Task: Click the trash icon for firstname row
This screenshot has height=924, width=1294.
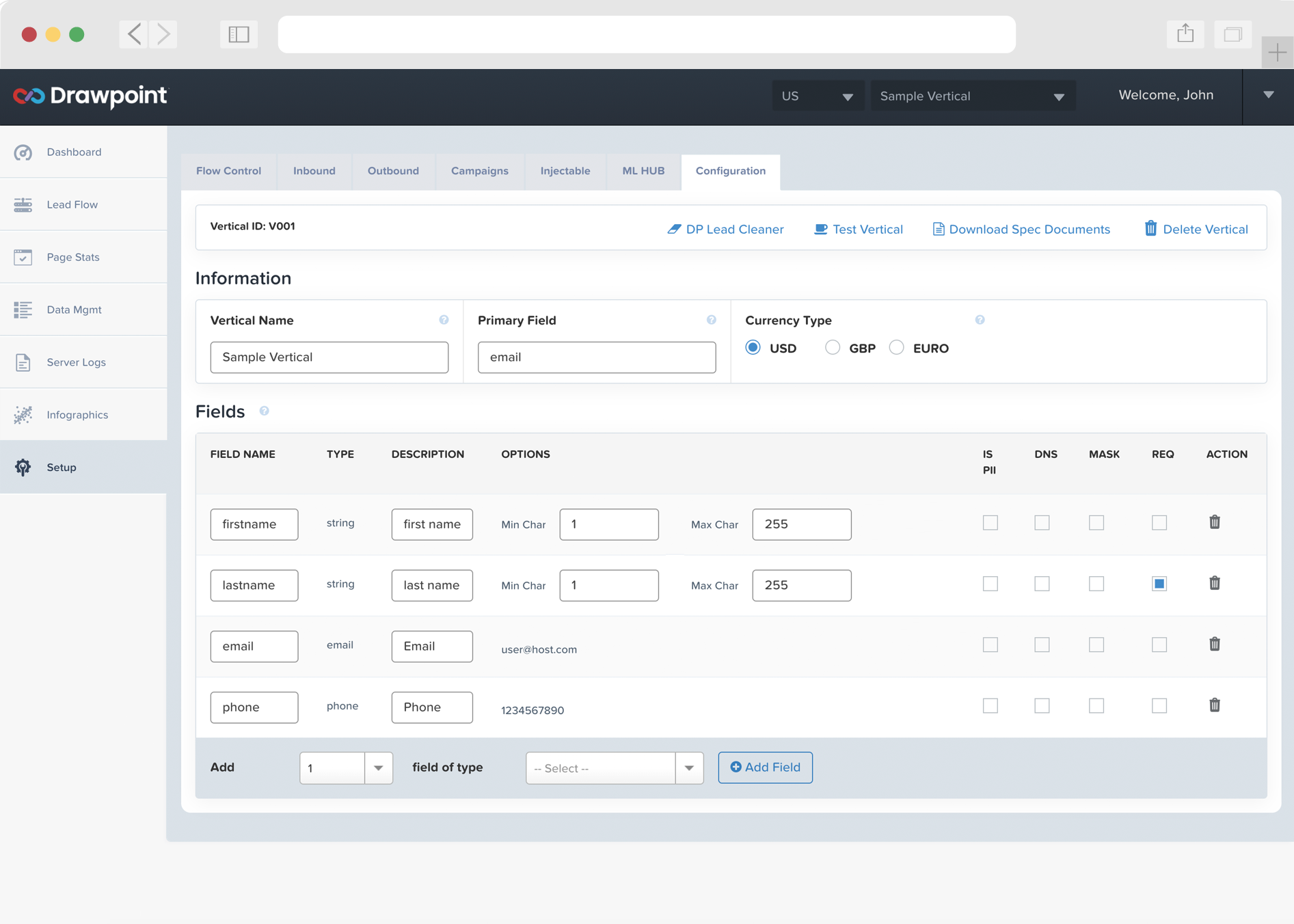Action: click(x=1214, y=523)
